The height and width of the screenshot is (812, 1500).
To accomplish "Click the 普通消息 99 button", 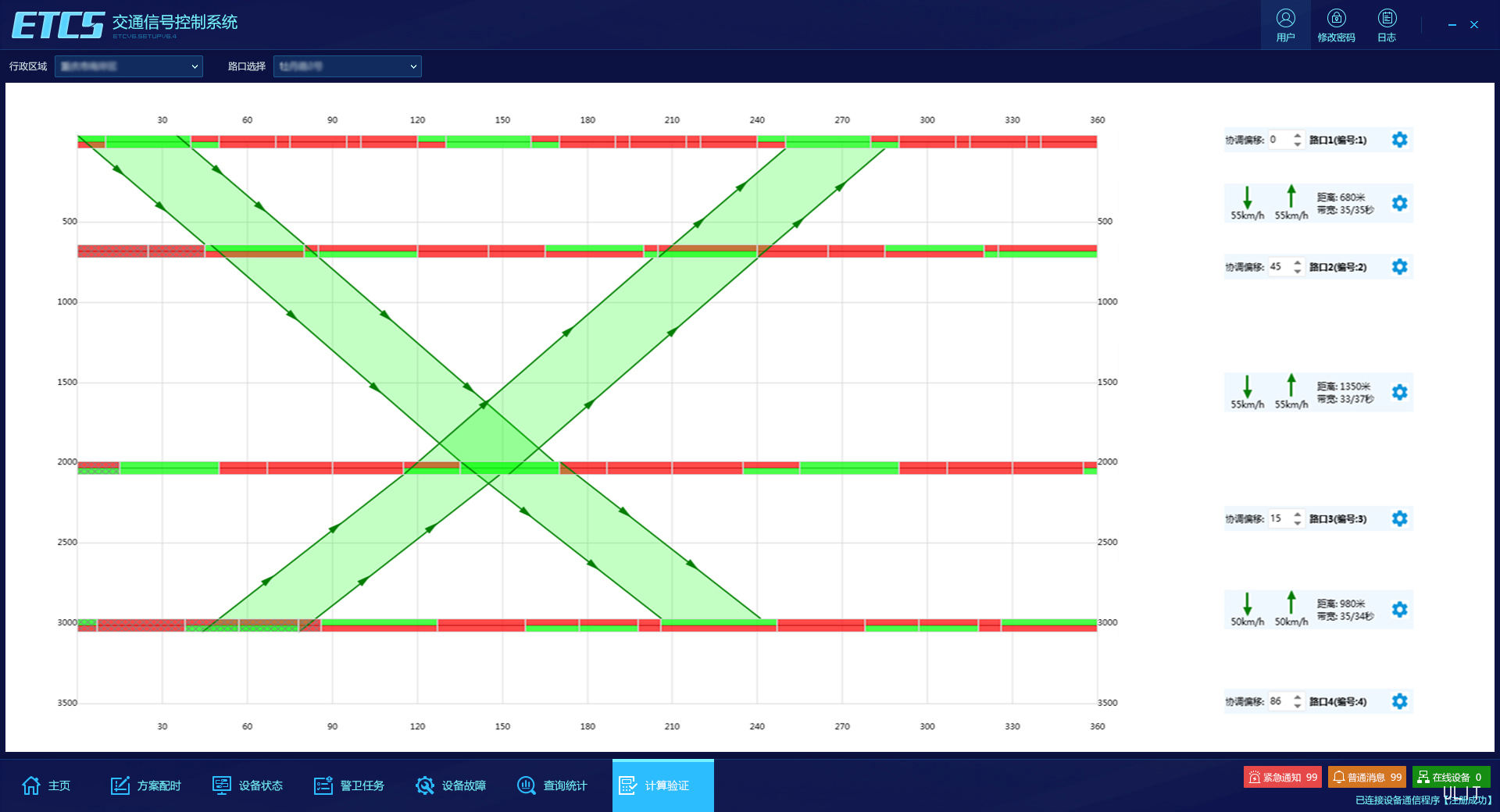I will coord(1366,777).
